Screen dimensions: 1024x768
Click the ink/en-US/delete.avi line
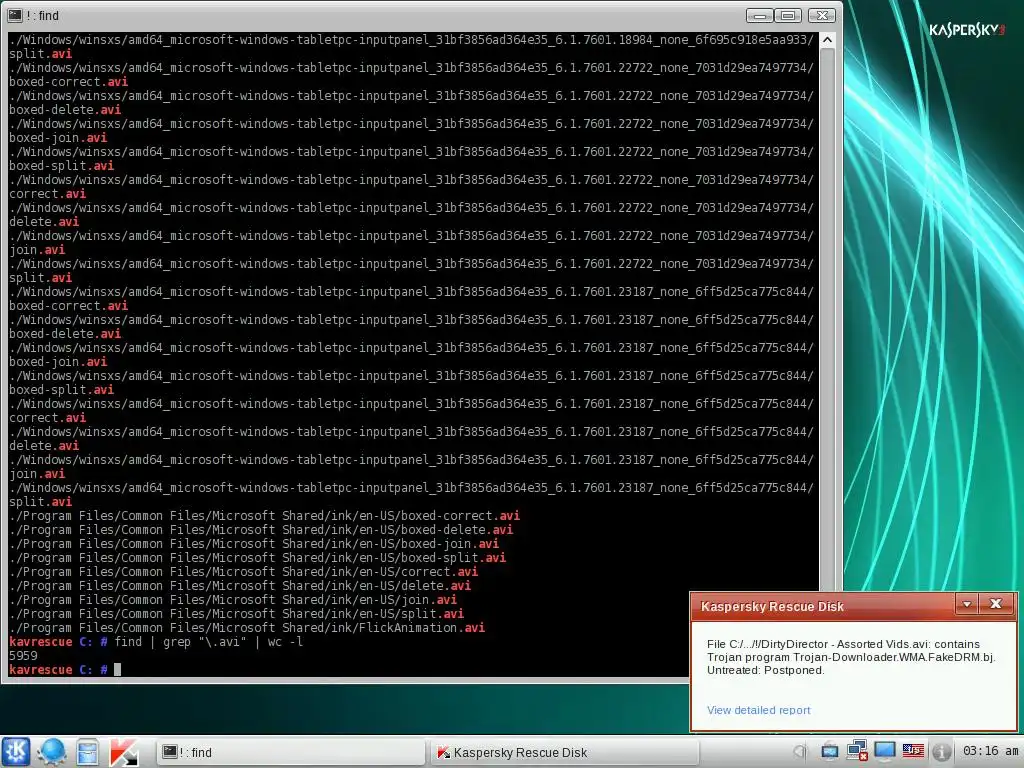[240, 586]
